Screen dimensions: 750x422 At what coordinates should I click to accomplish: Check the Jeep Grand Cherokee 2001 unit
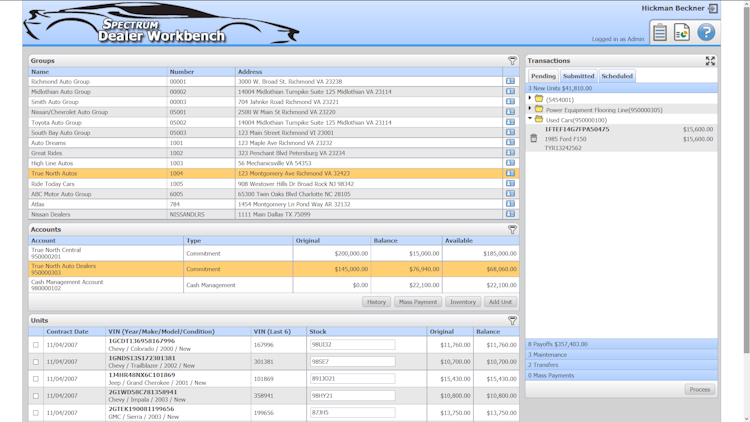(36, 378)
